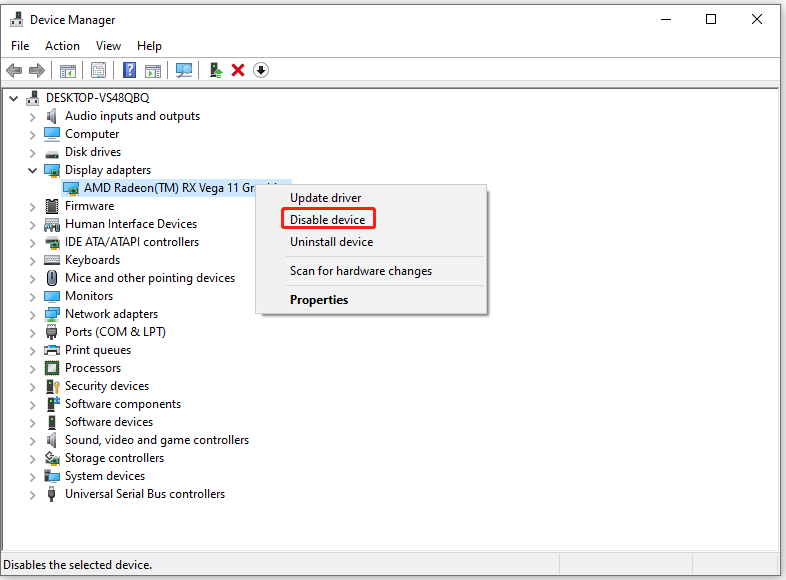
Task: Click the Universal Serial Bus controllers icon
Action: click(51, 494)
